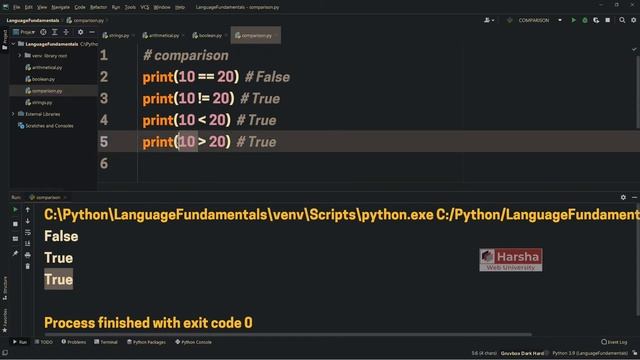This screenshot has width=640, height=360.
Task: Open the Refactor menu
Action: (x=98, y=7)
